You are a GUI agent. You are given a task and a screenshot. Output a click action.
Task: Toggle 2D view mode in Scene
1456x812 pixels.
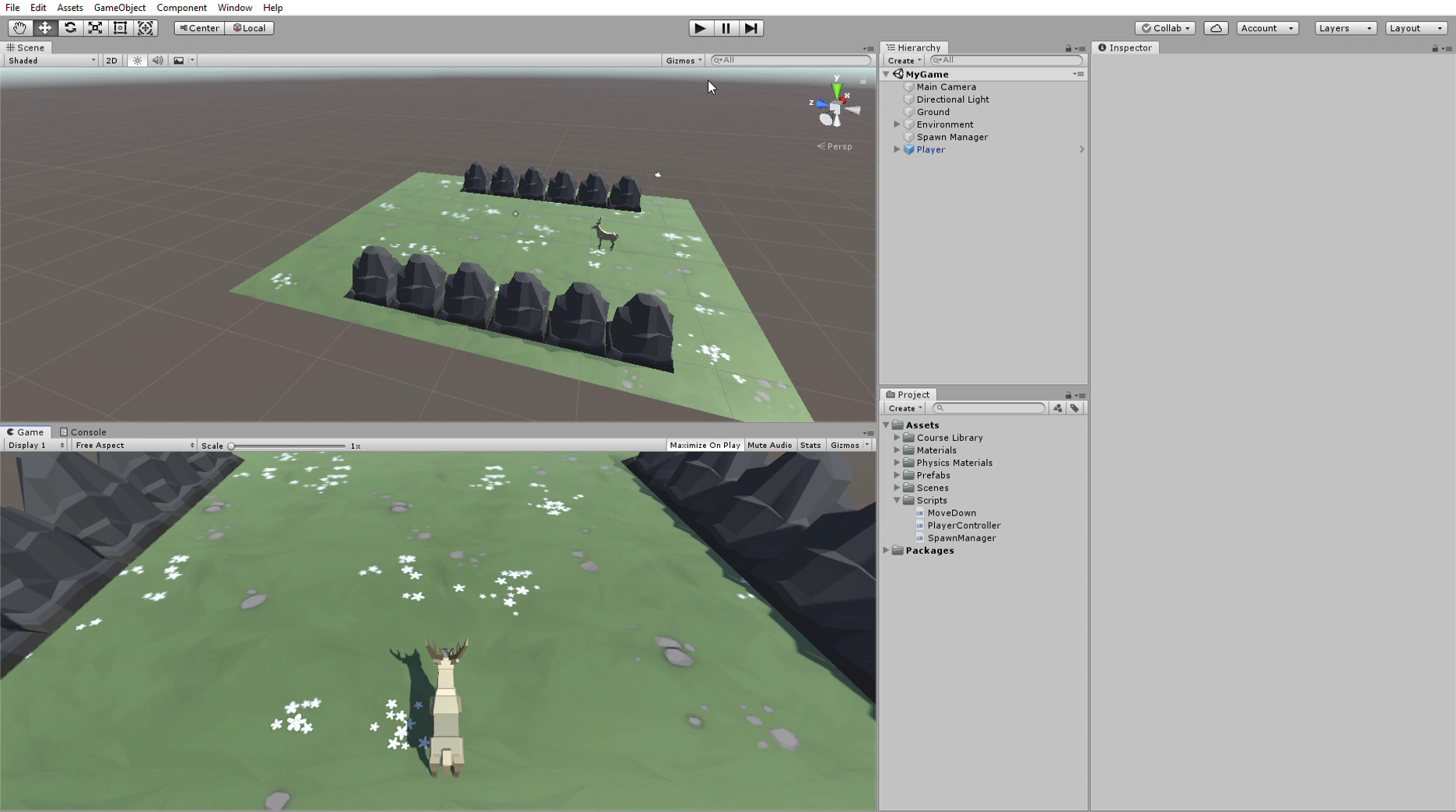[111, 60]
